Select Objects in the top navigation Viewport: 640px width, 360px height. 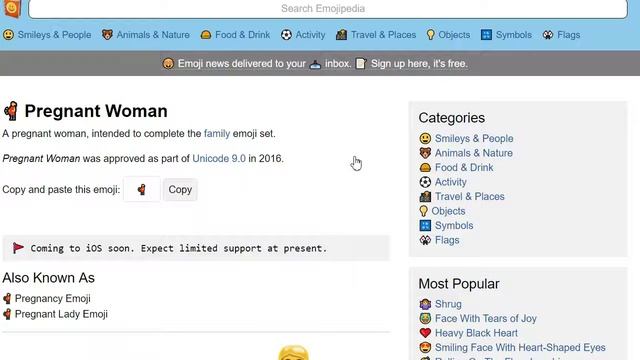point(454,35)
